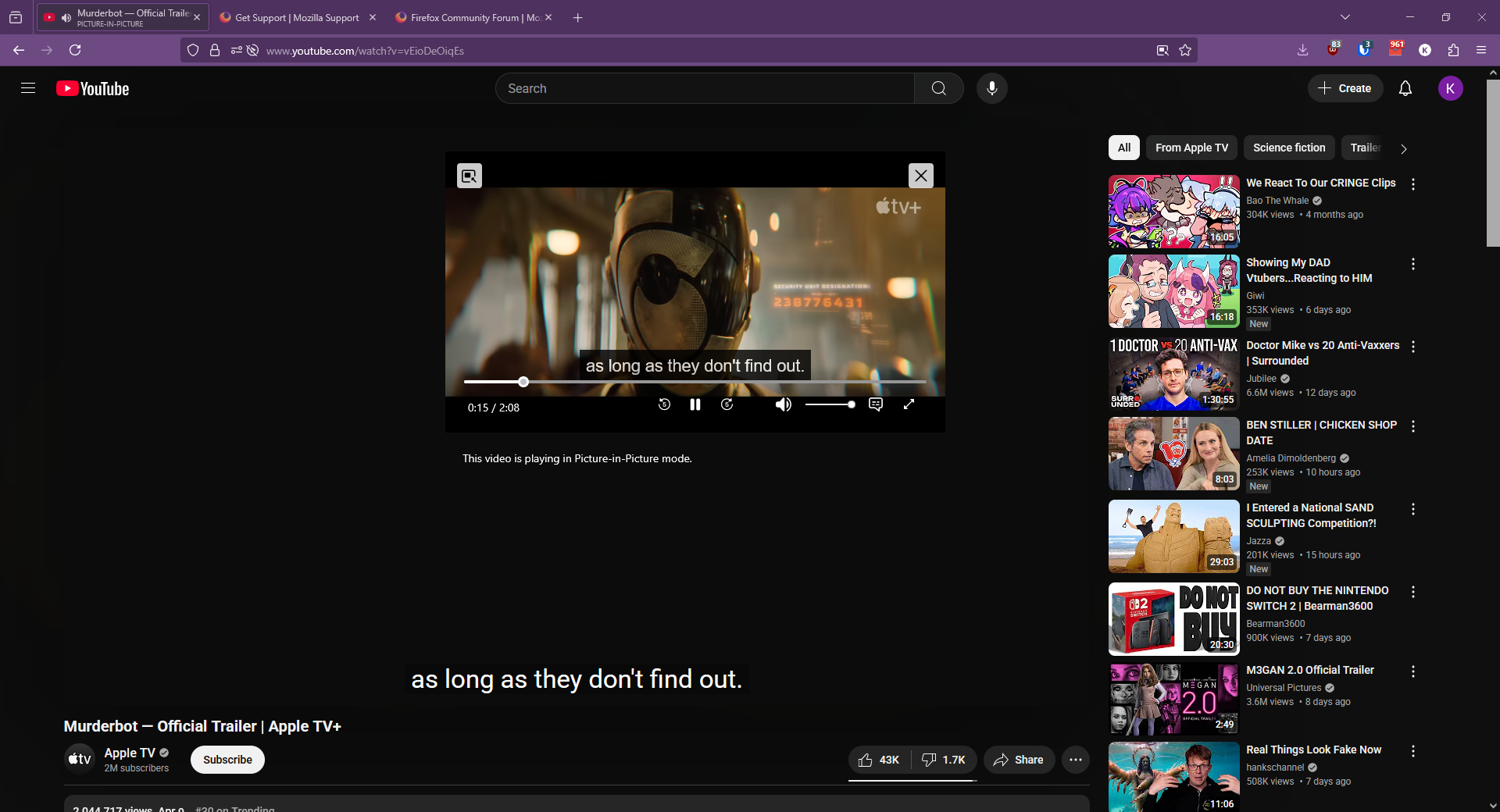Open the Apple TV channel avatar
1500x812 pixels.
click(79, 759)
